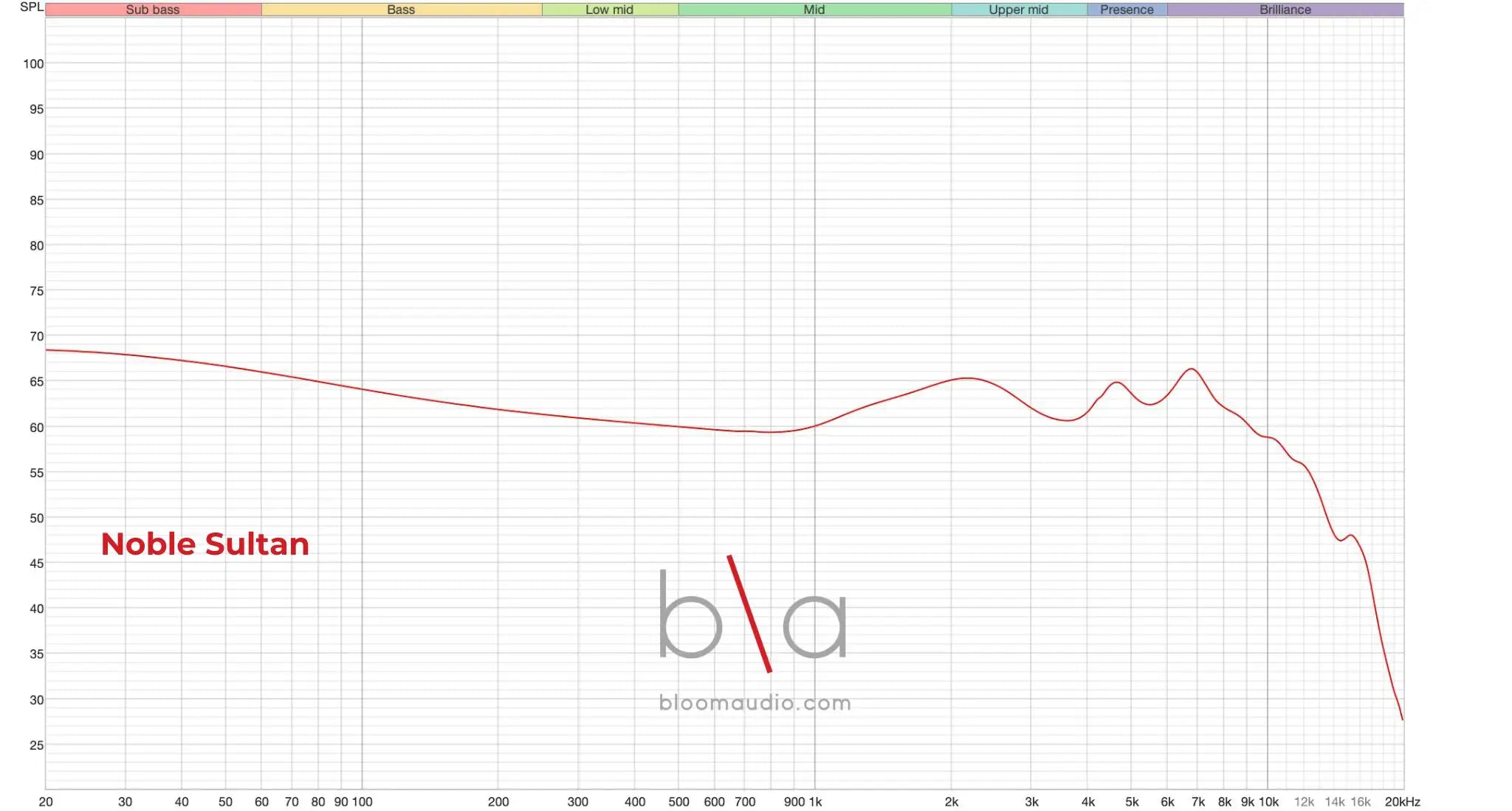Click the 10k frequency axis tick label

tap(1269, 802)
